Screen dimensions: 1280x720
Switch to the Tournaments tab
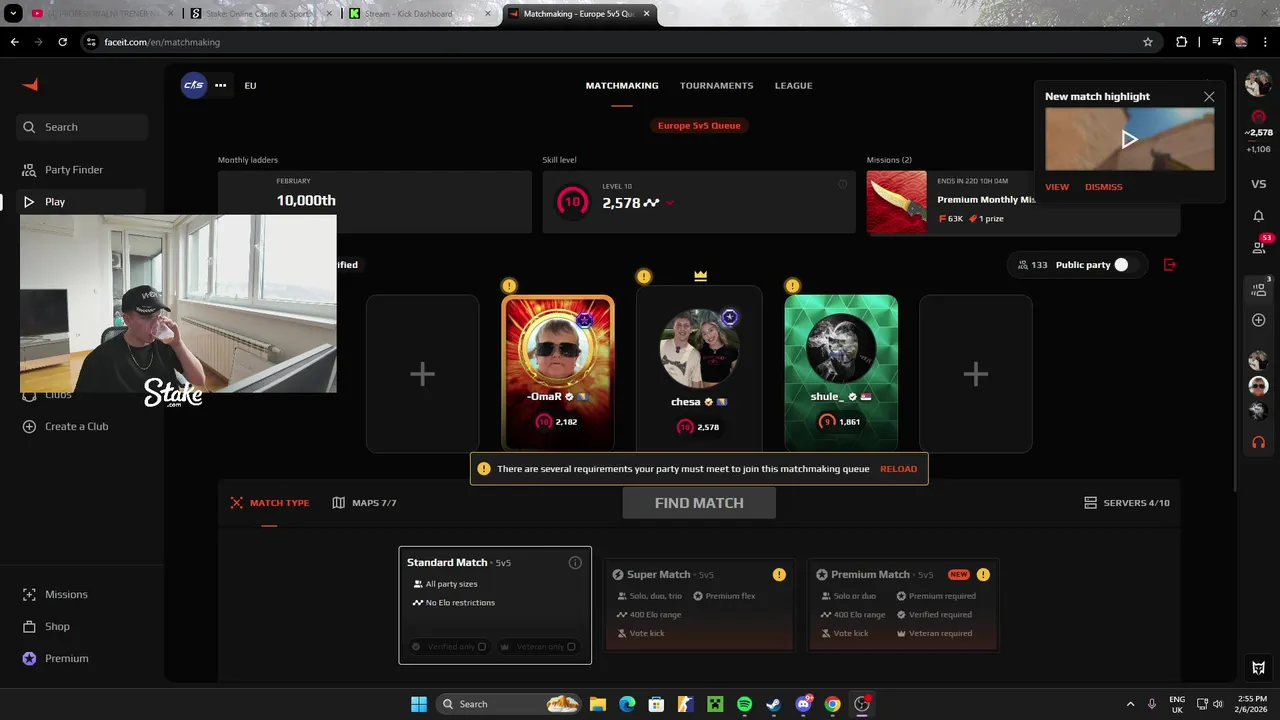coord(717,85)
